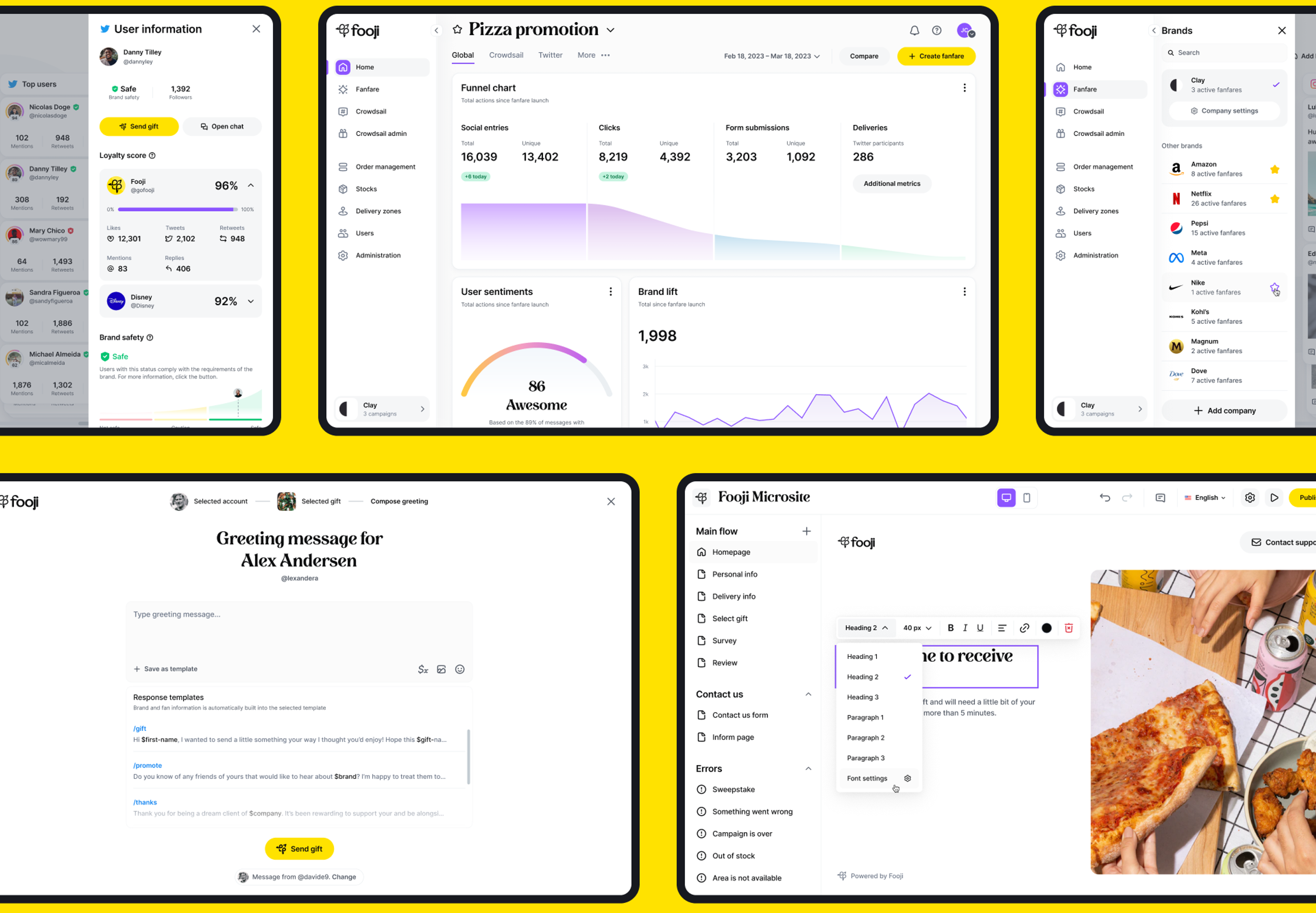Expand the Pizza promotion title dropdown
The height and width of the screenshot is (913, 1316).
[x=611, y=31]
